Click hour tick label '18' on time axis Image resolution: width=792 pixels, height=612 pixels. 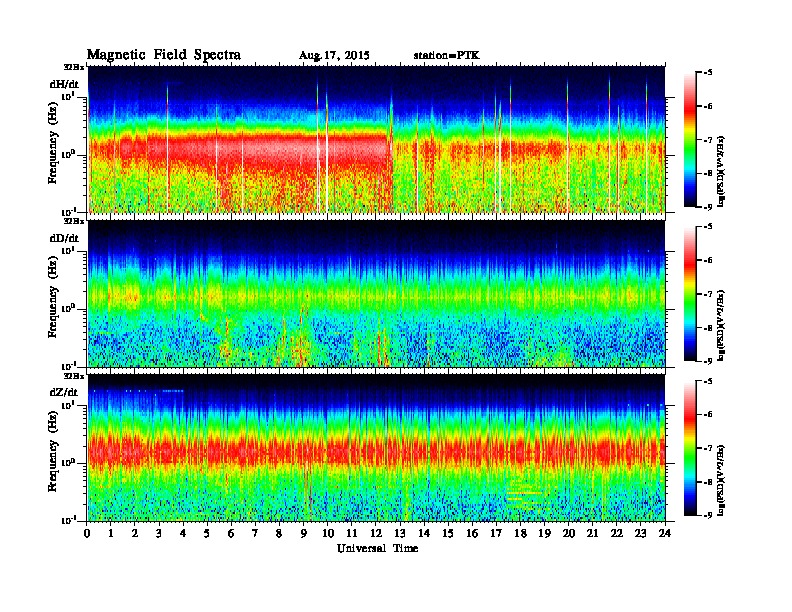(520, 534)
